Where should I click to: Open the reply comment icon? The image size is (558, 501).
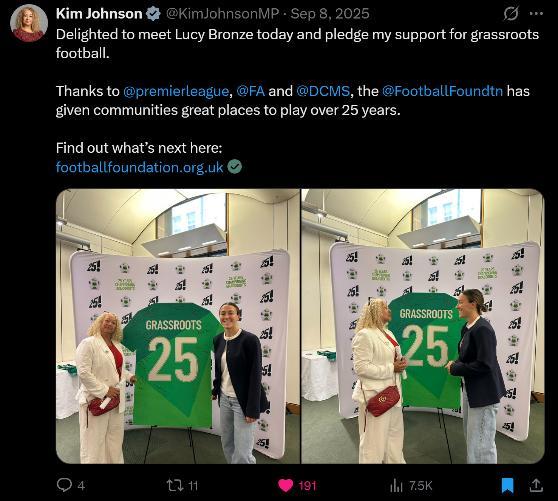64,485
